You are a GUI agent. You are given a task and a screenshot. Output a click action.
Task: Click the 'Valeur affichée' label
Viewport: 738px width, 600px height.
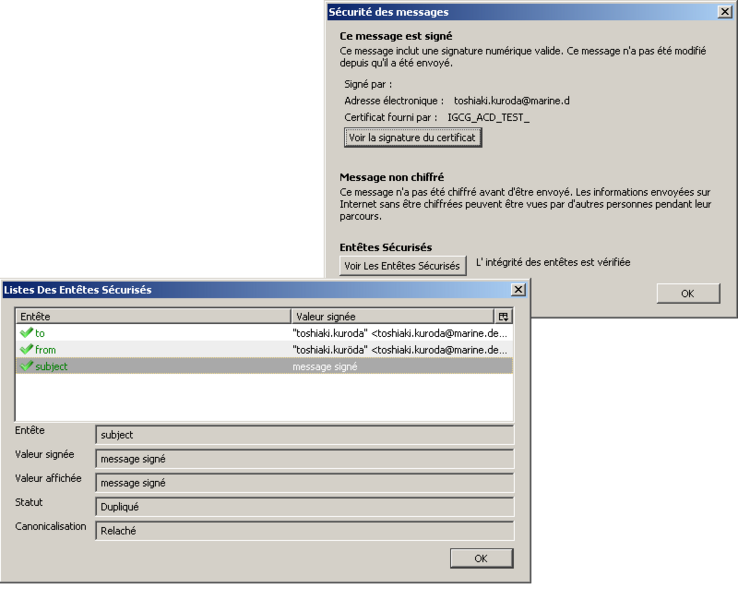click(x=48, y=478)
